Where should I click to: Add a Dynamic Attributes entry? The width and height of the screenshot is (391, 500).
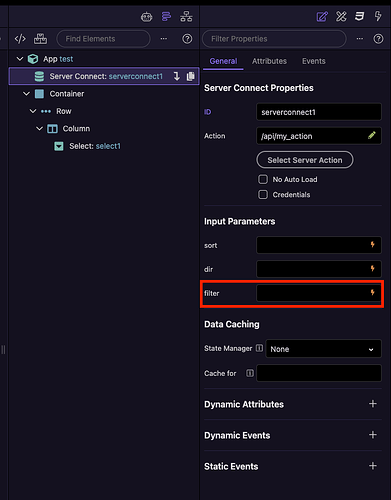click(373, 404)
